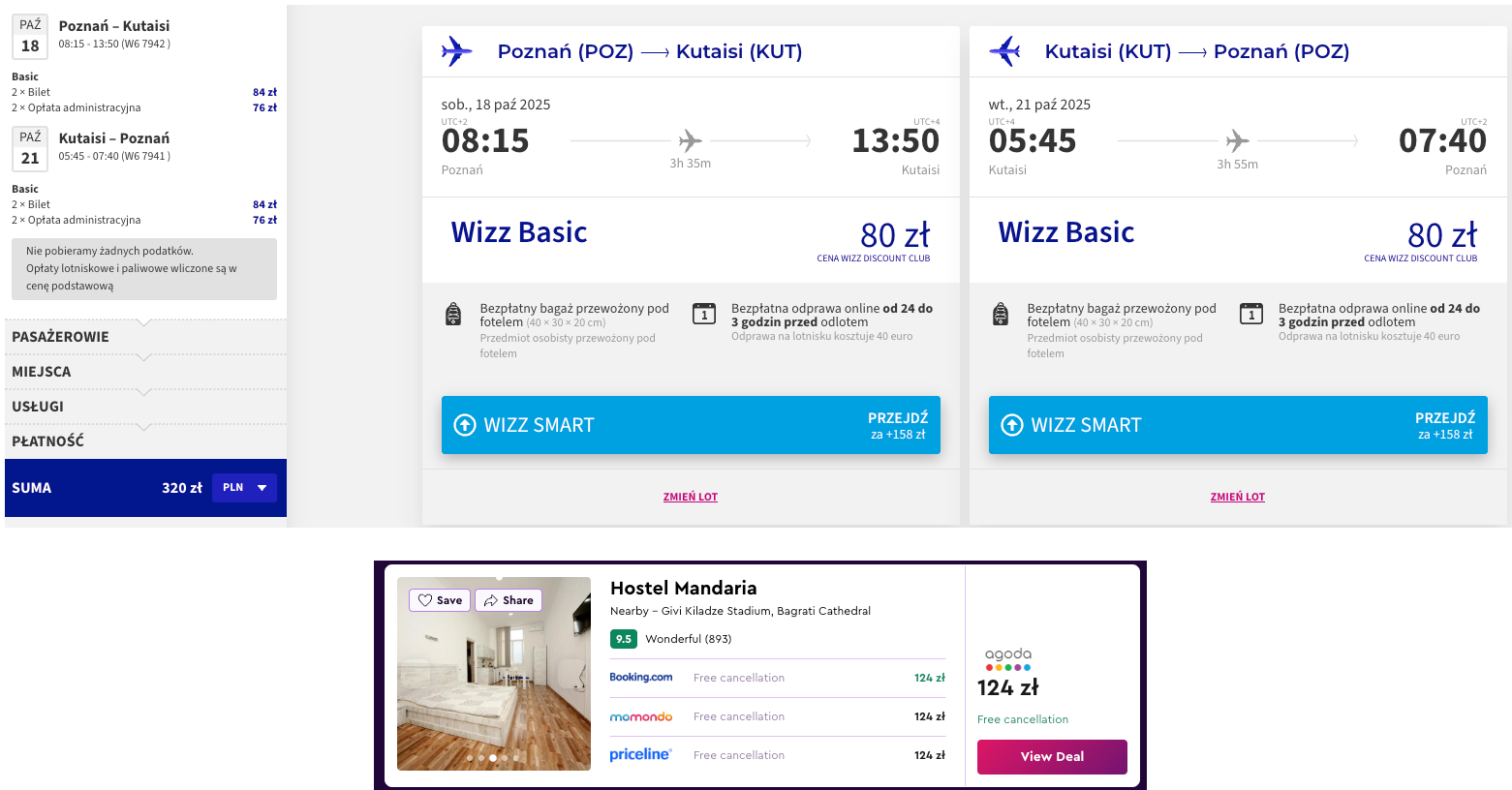Click the View Deal button for Agoda
This screenshot has height=790, width=1512.
click(x=1052, y=757)
